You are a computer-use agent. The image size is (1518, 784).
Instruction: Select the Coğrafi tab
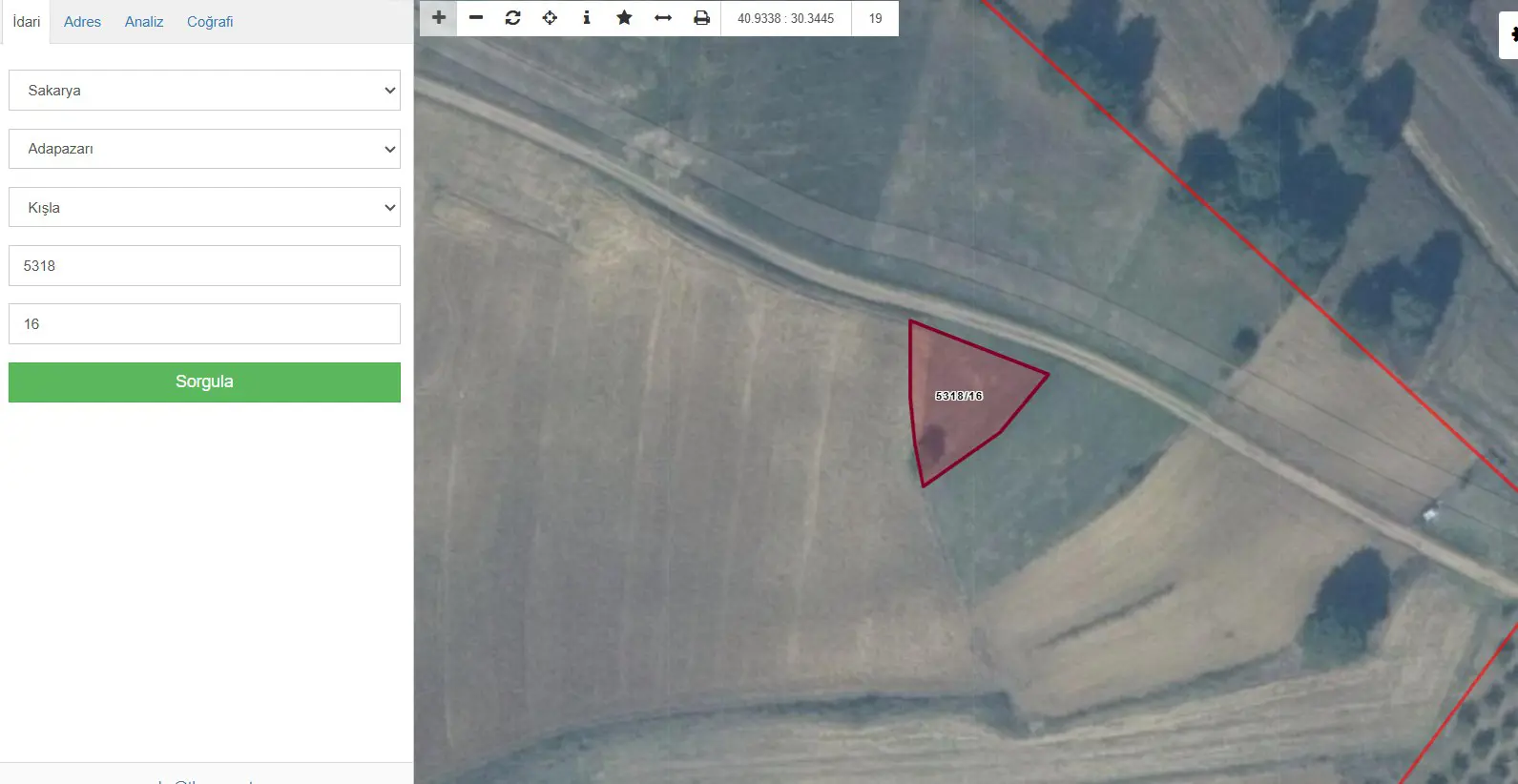[210, 22]
